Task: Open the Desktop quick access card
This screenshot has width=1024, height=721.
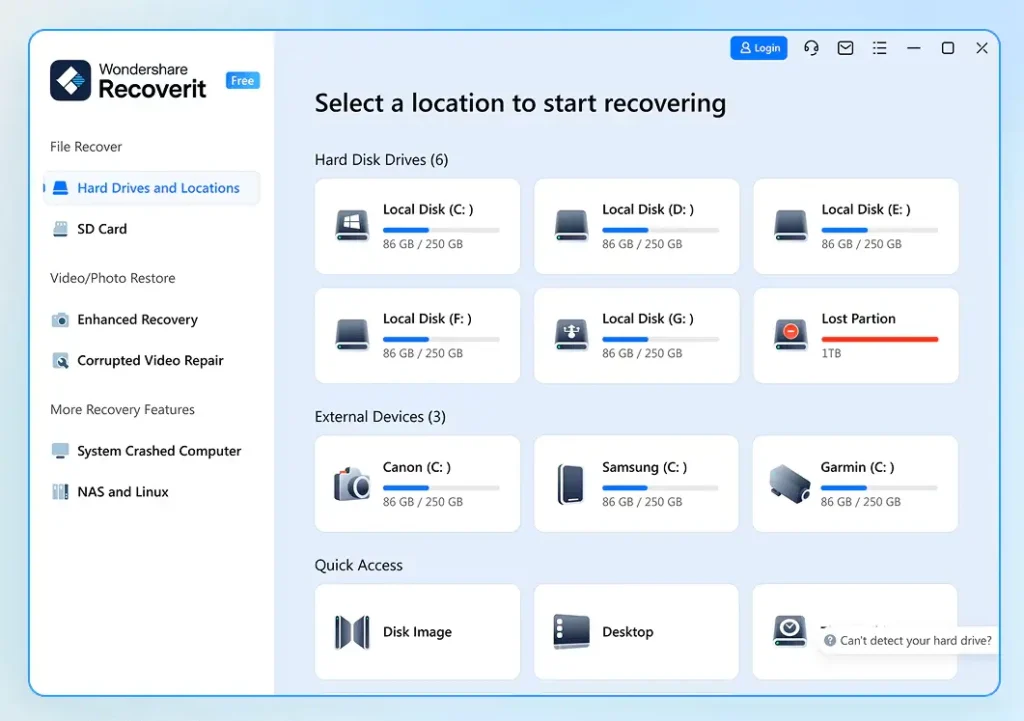Action: point(636,632)
